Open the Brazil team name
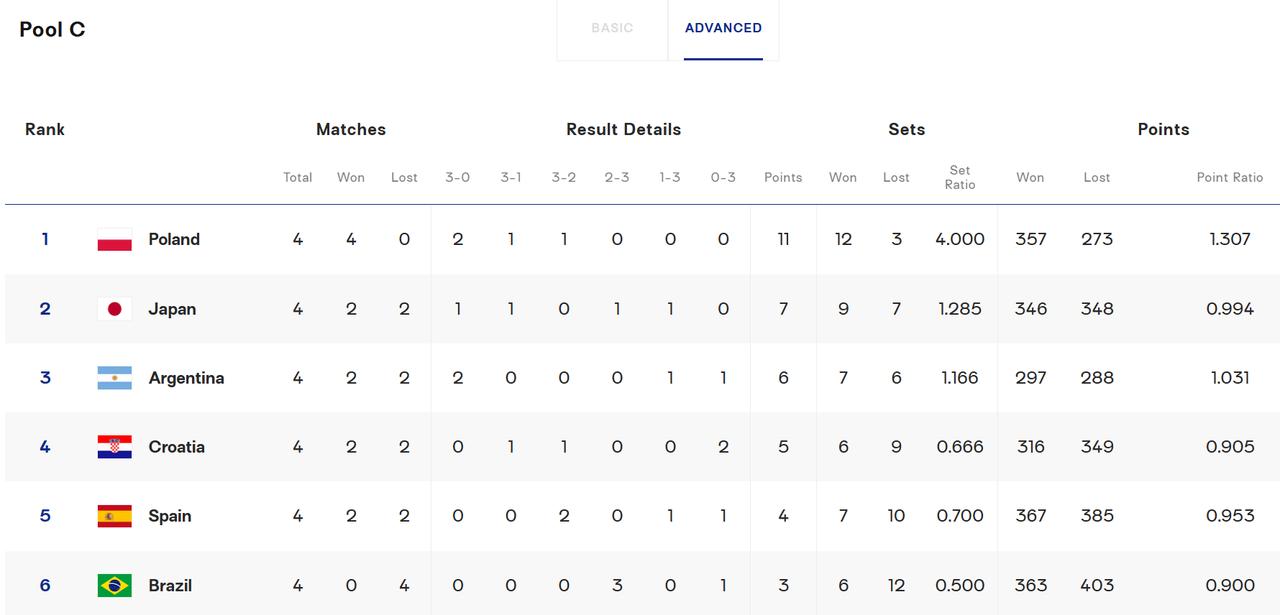The width and height of the screenshot is (1280, 615). click(170, 585)
